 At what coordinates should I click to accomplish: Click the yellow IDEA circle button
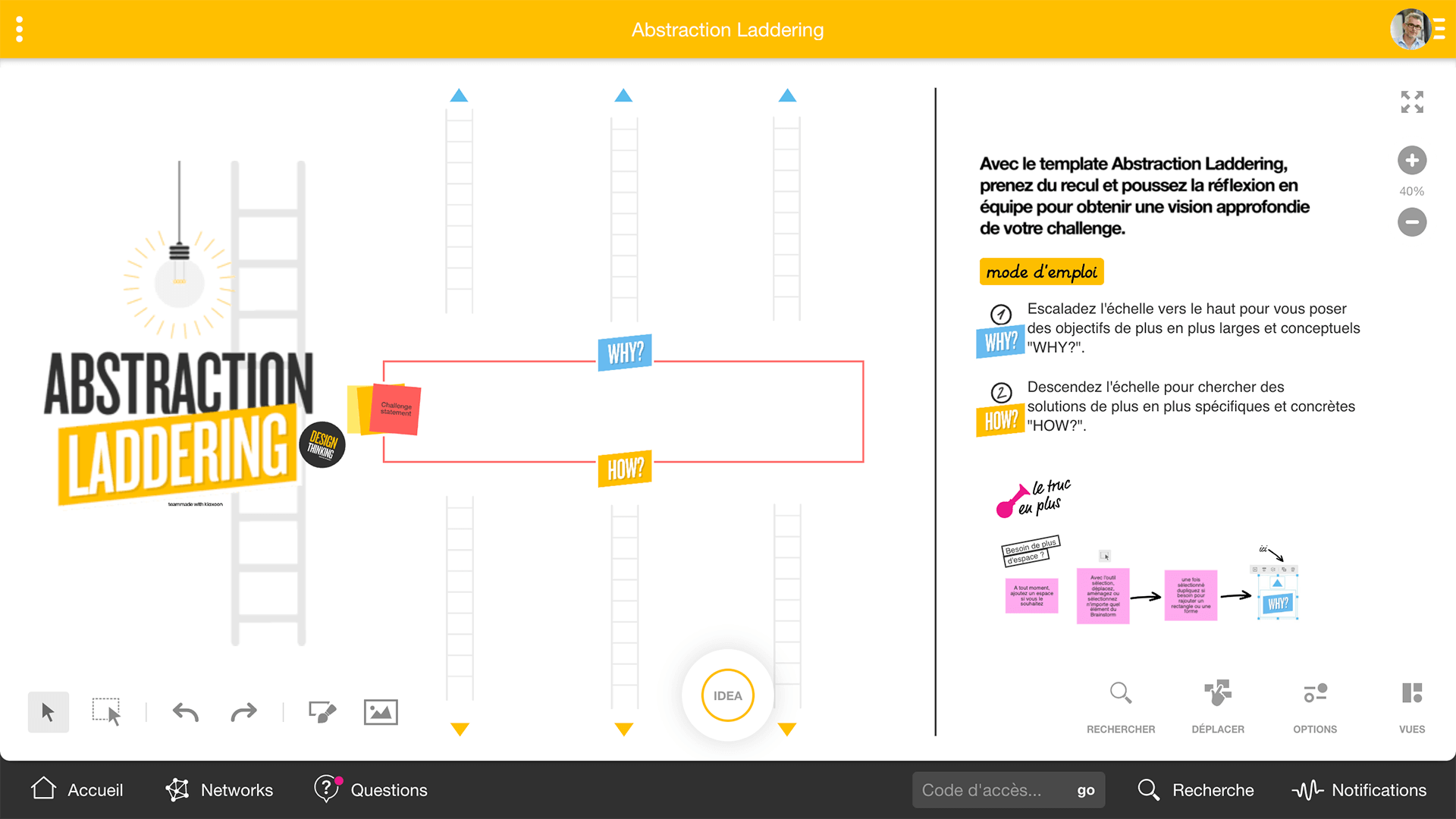(727, 695)
